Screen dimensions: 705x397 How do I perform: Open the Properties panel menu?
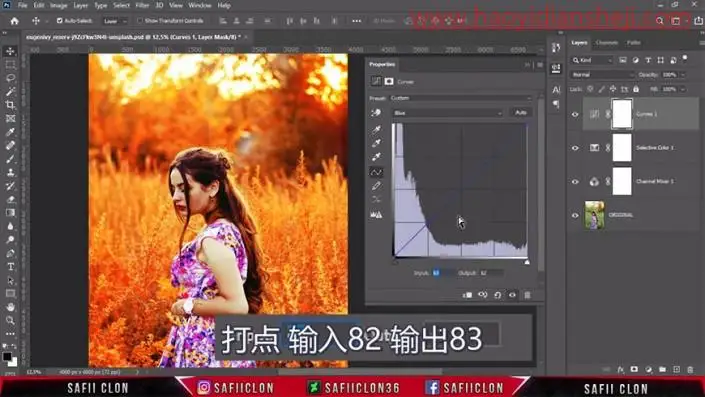click(x=540, y=65)
